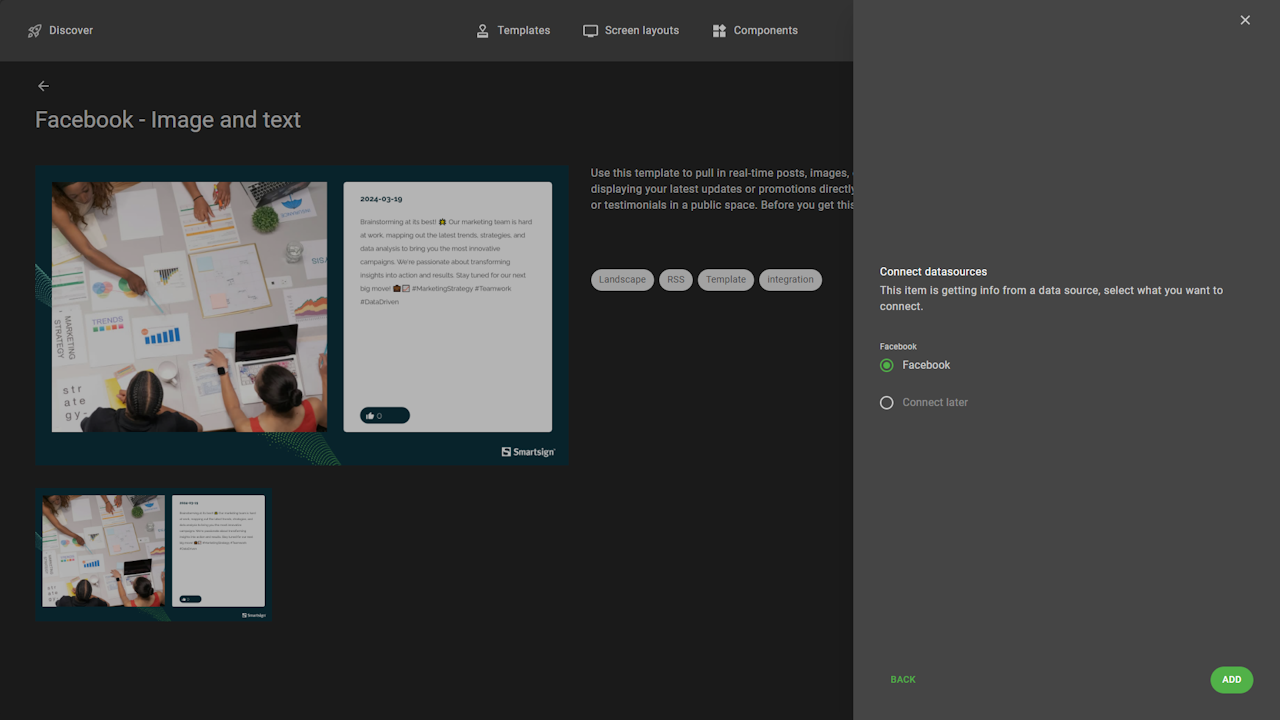The width and height of the screenshot is (1280, 720).
Task: Click the Screen layouts monitor icon
Action: [x=591, y=31]
